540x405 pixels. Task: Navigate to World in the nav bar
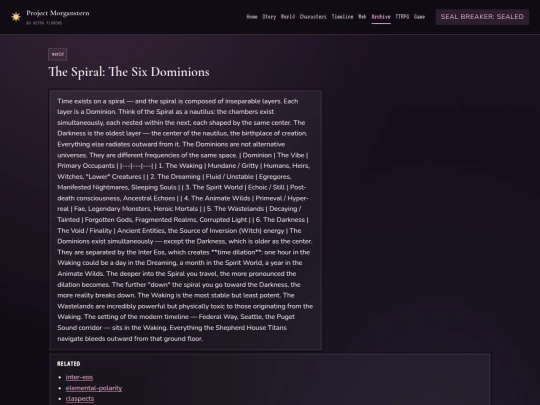tap(288, 17)
